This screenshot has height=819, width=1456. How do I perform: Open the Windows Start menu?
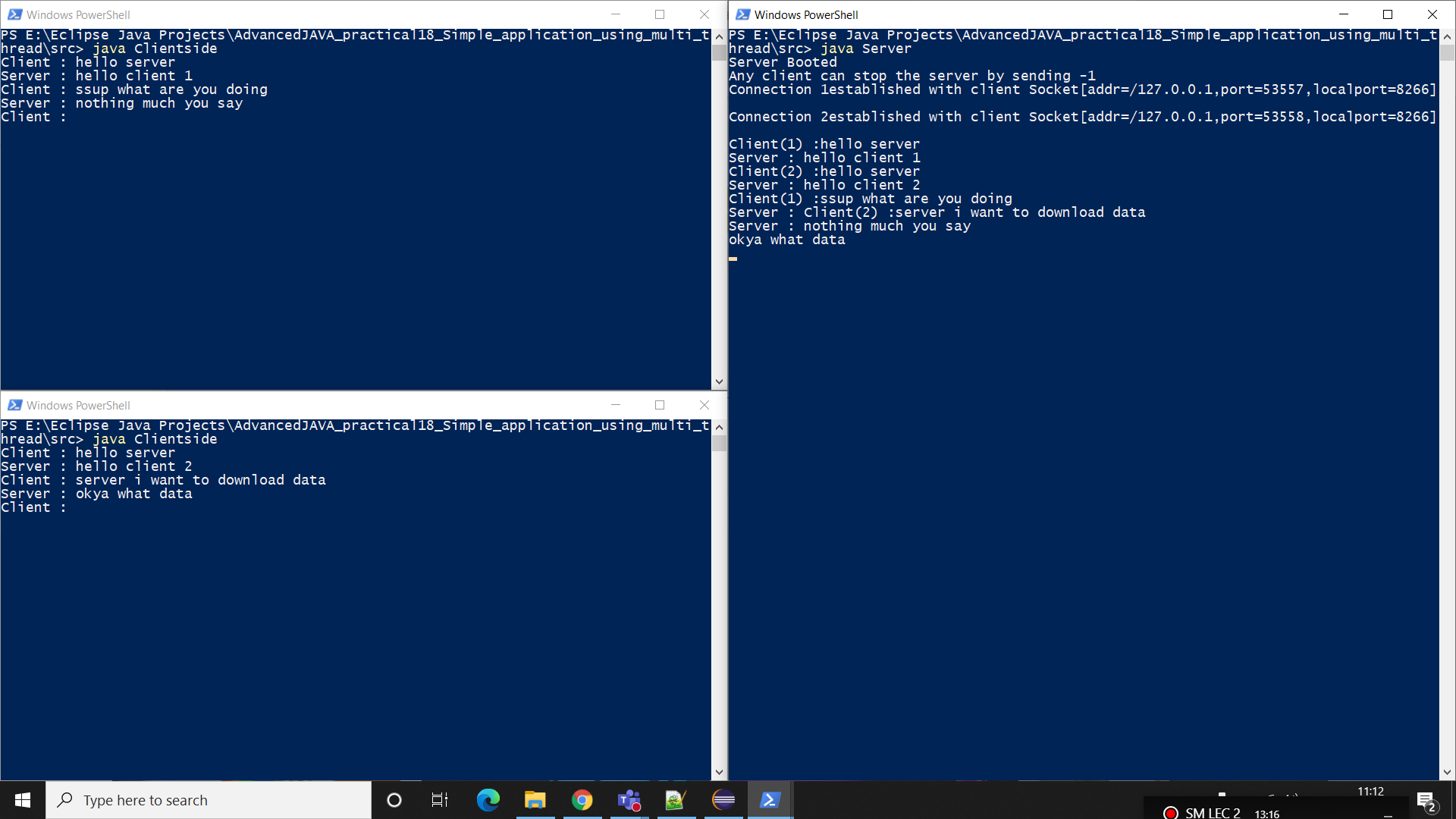click(23, 800)
